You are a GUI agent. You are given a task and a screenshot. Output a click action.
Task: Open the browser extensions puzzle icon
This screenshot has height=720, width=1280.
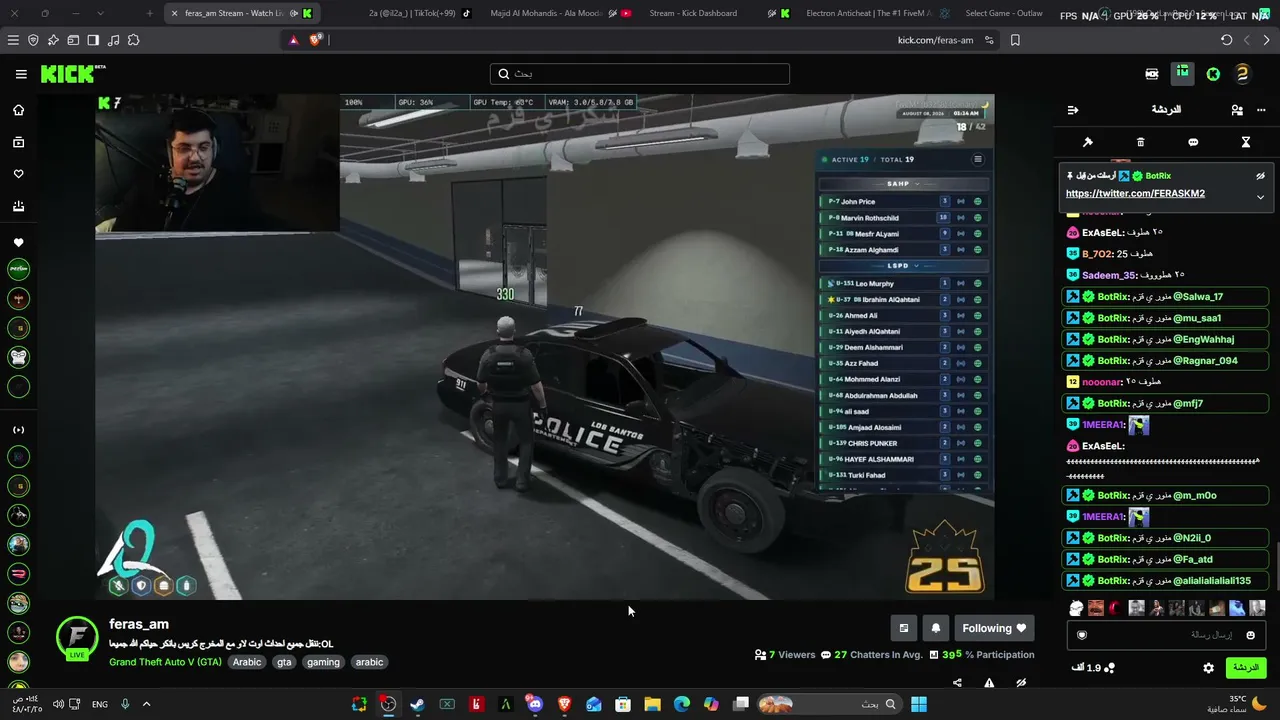click(x=134, y=40)
